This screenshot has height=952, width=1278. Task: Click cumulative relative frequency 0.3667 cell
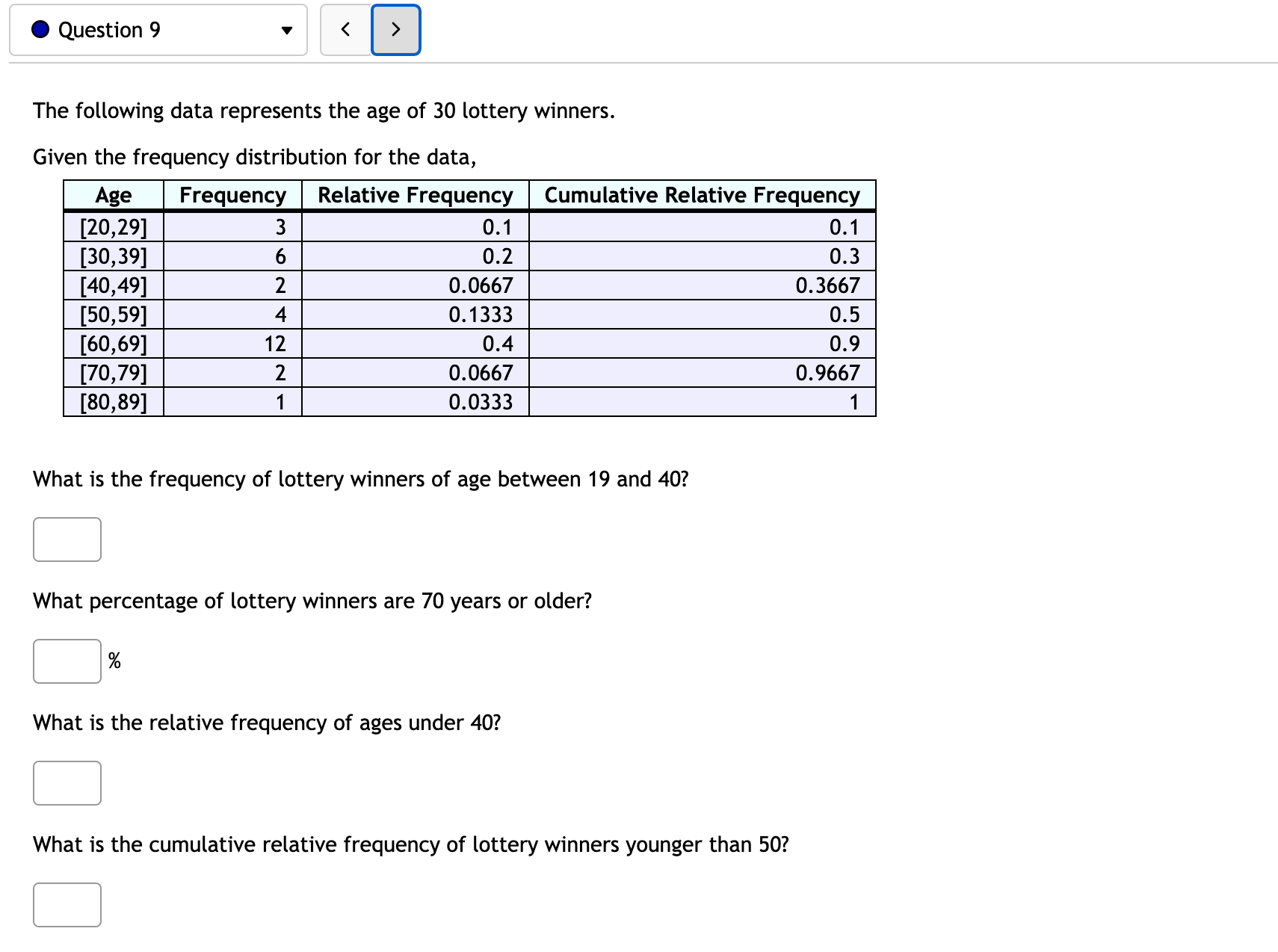point(703,285)
